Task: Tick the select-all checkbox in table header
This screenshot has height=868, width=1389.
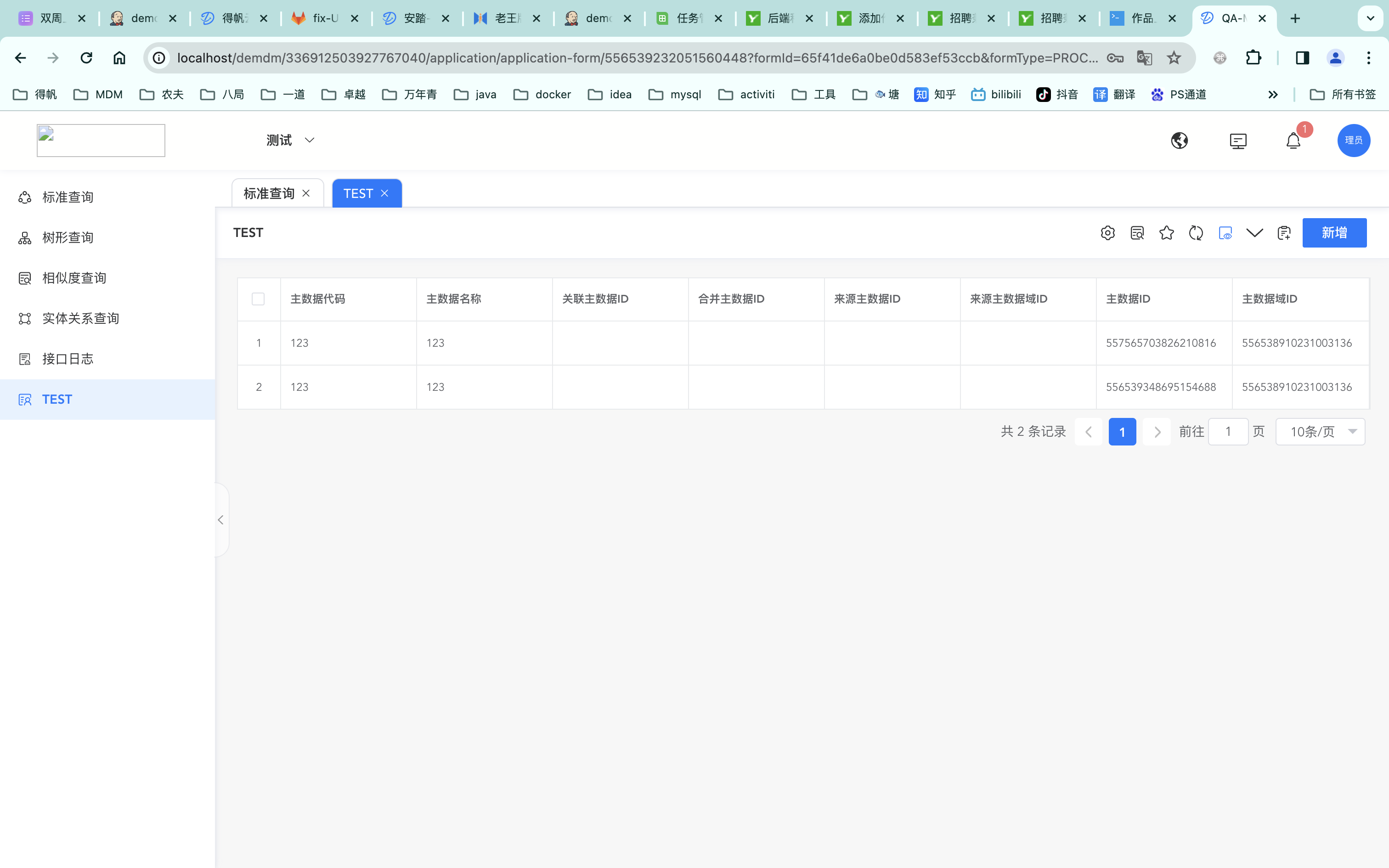Action: (x=258, y=299)
